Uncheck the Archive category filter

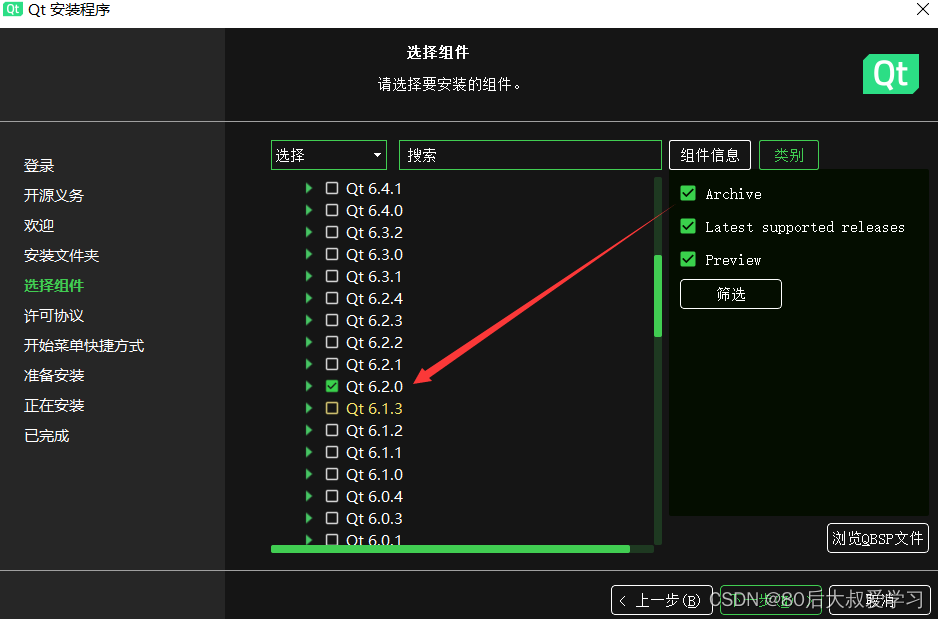pos(687,193)
